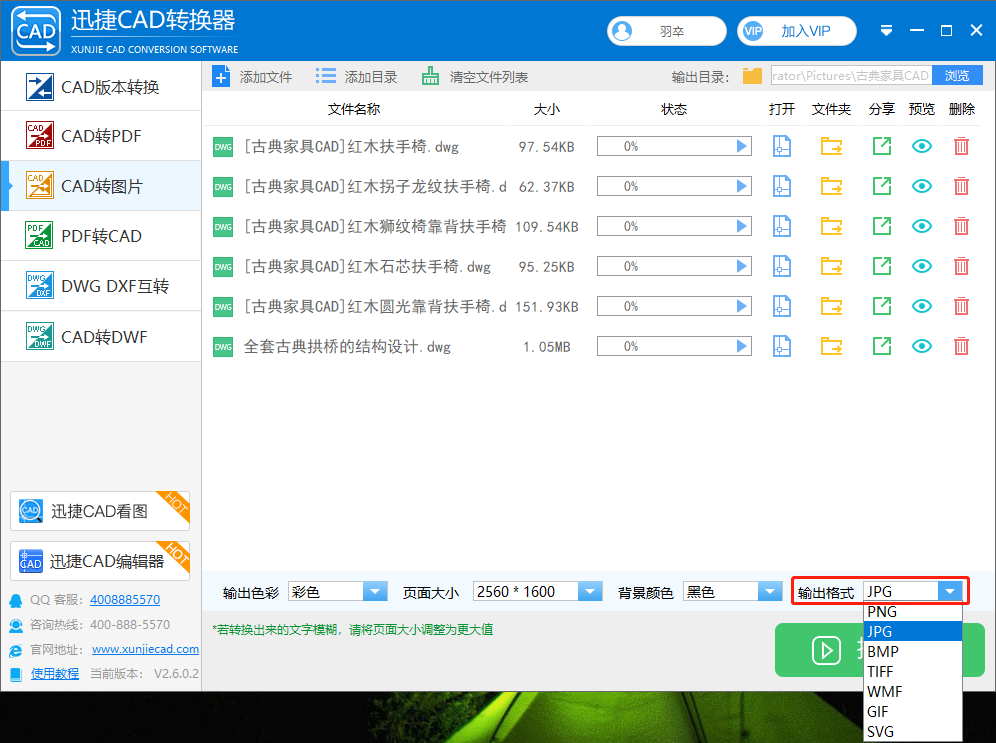The image size is (996, 743).
Task: Expand the 输出色彩 color dropdown
Action: (x=375, y=591)
